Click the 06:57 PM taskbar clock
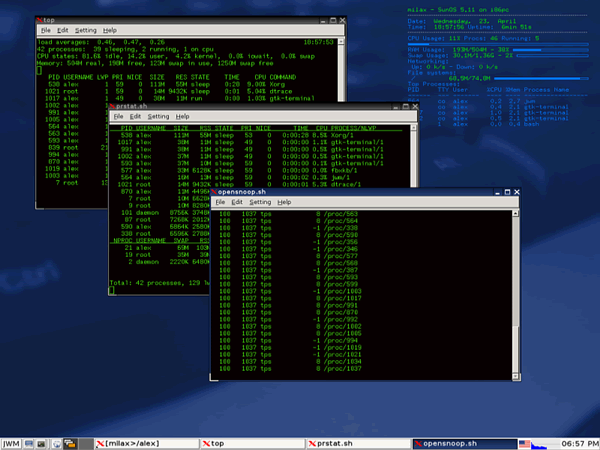This screenshot has height=450, width=600. coord(579,443)
